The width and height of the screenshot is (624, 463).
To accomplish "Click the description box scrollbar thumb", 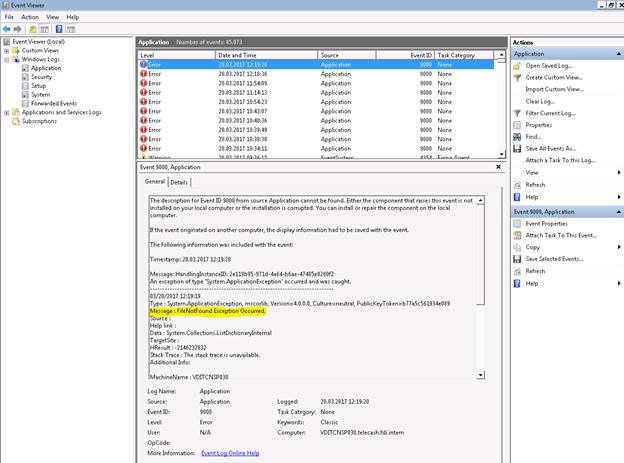I will tap(481, 255).
